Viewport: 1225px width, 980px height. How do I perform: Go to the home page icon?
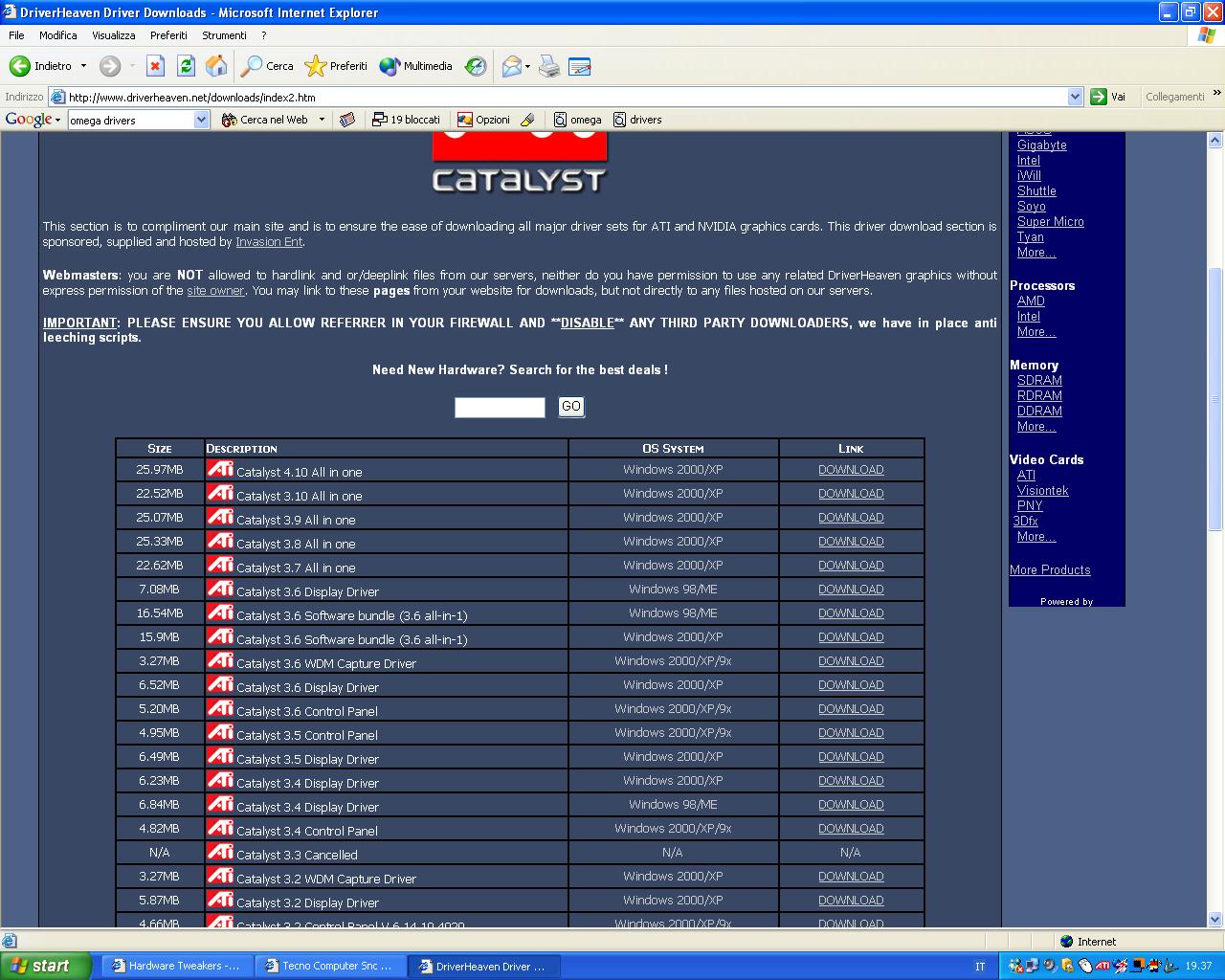click(x=216, y=66)
